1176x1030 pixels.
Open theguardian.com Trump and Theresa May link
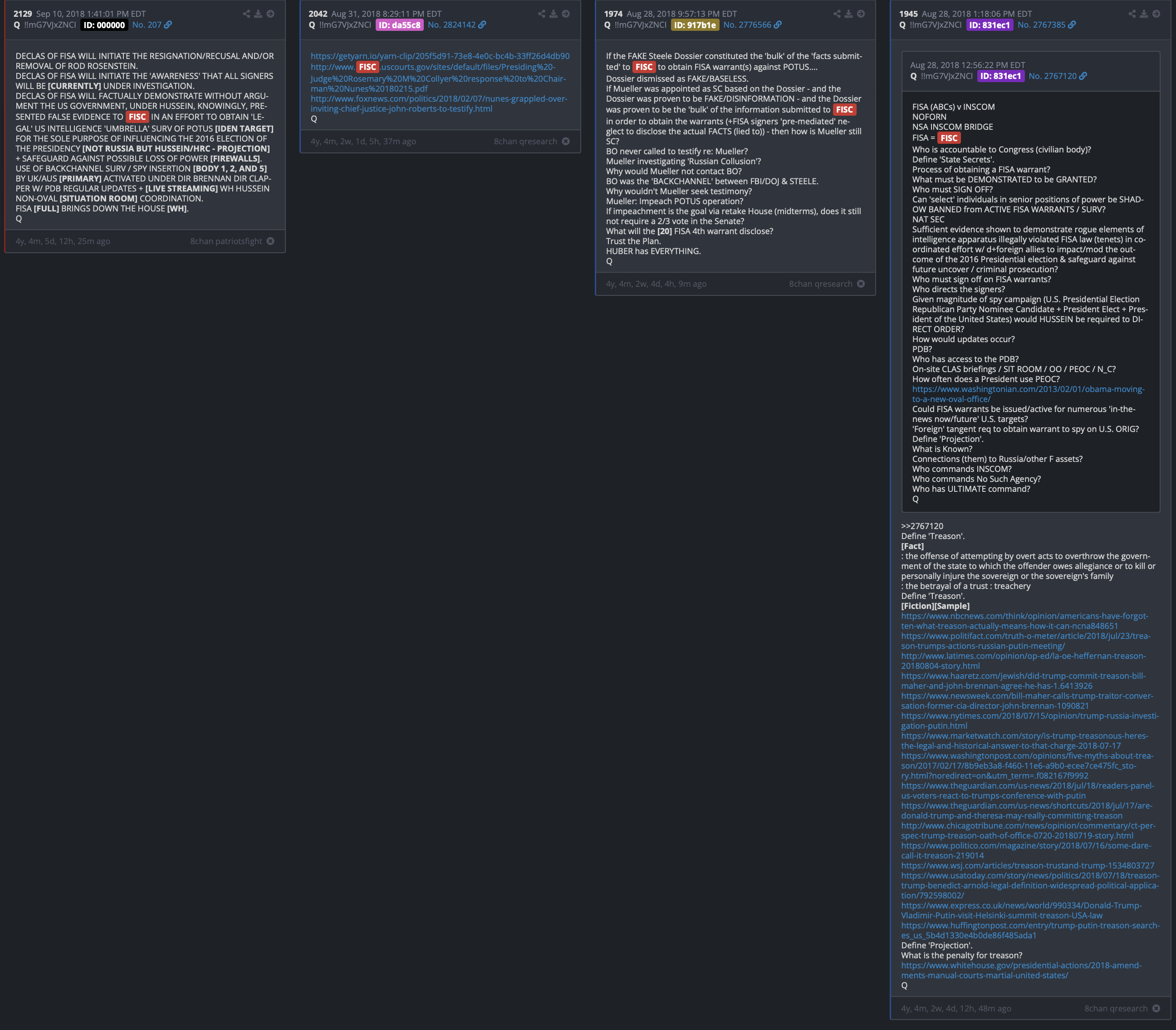point(1027,811)
